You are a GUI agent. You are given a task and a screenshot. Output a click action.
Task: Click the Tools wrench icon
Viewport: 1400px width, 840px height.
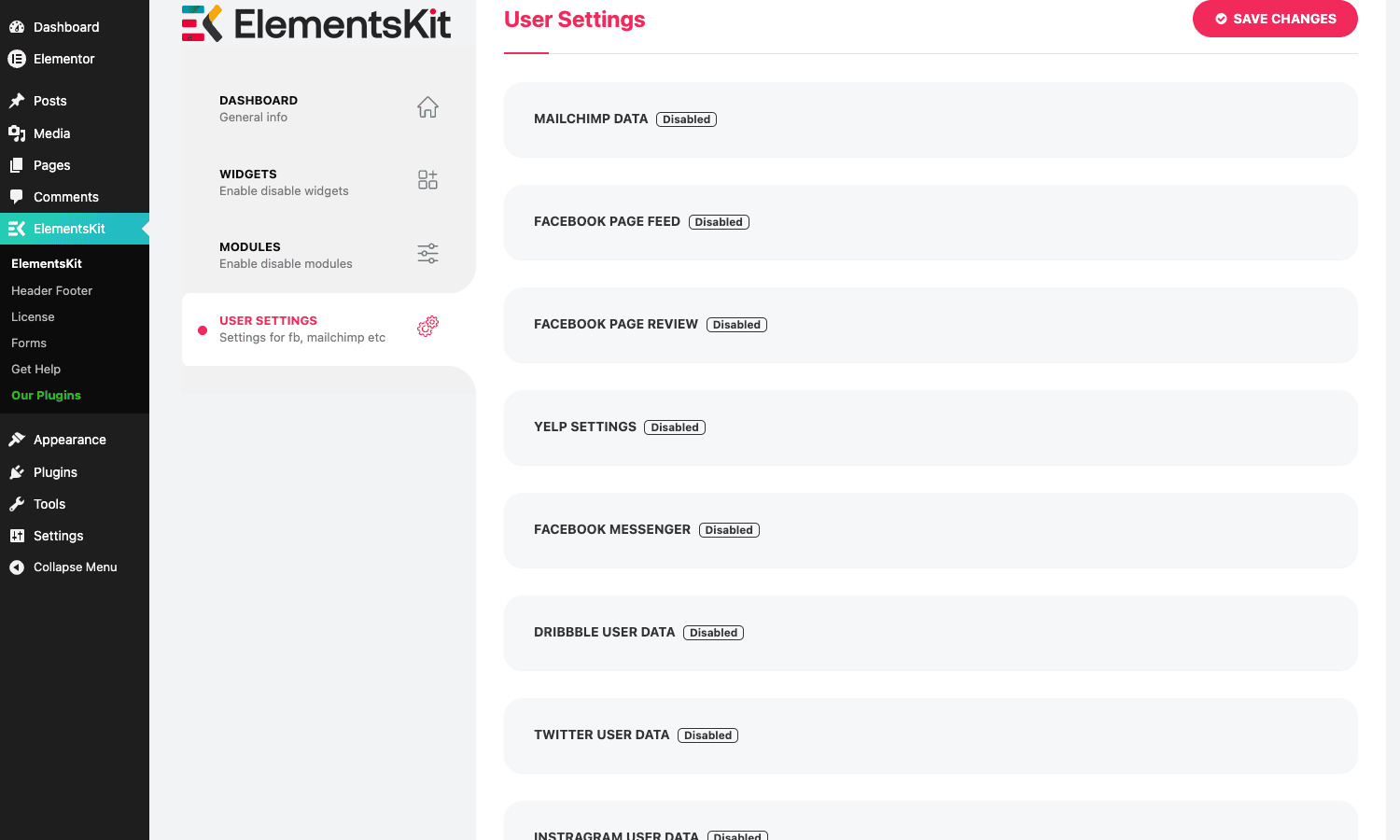17,504
